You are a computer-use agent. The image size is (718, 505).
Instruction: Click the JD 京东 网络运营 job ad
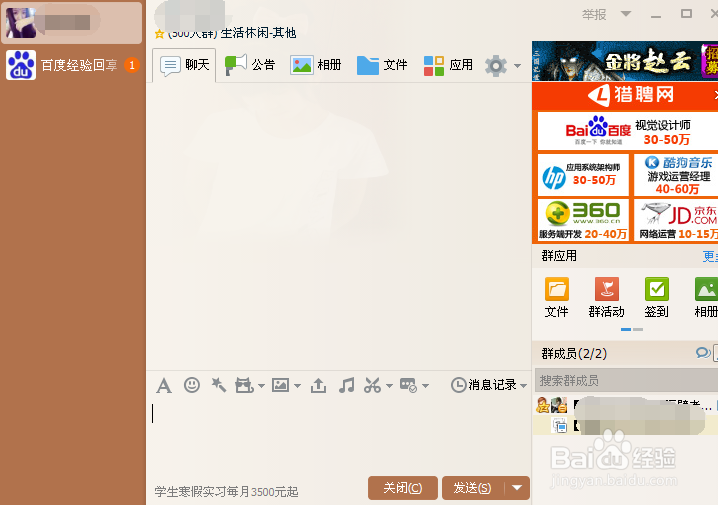676,220
